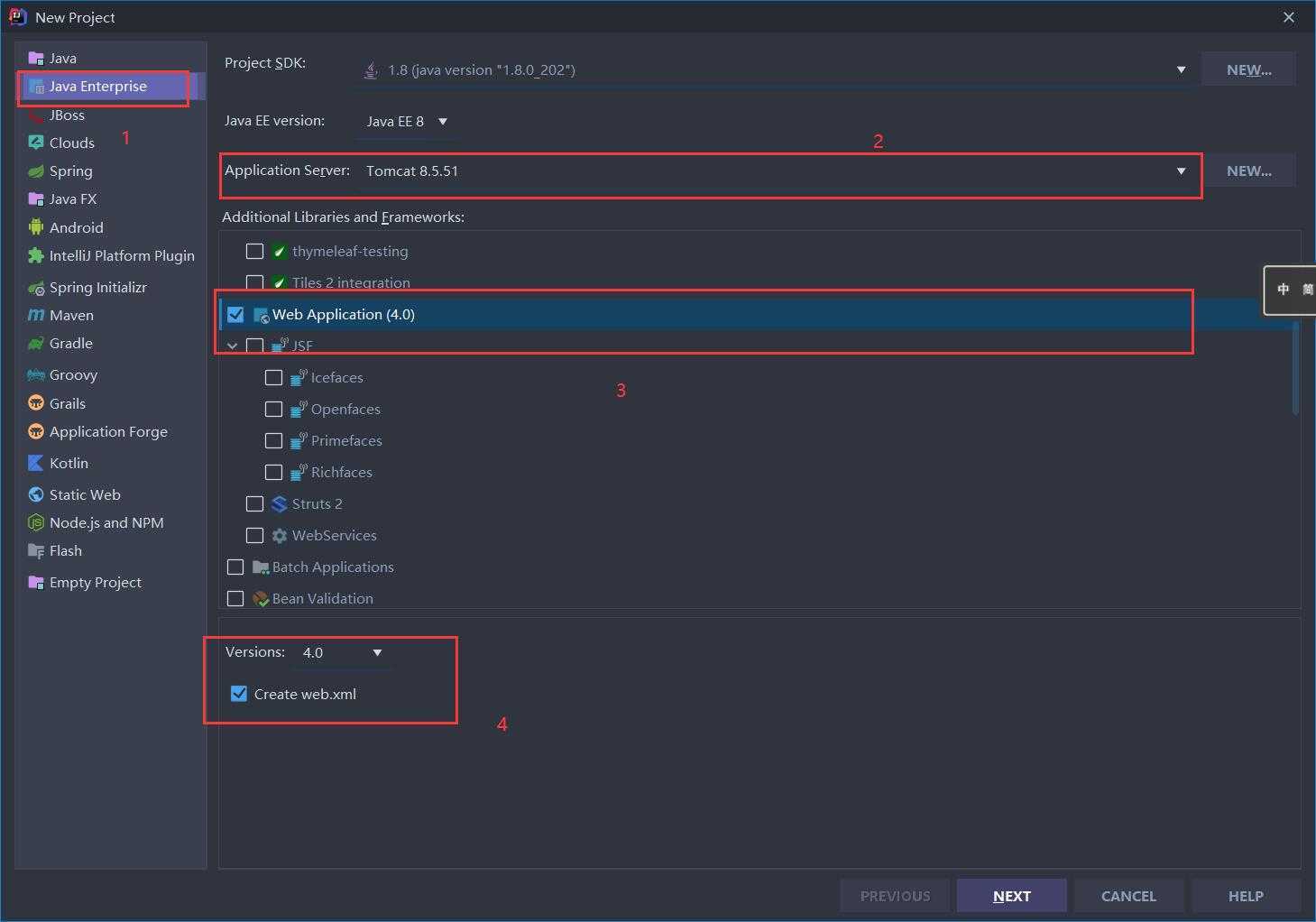Viewport: 1316px width, 922px height.
Task: Click the Bean Validation icon
Action: point(261,599)
